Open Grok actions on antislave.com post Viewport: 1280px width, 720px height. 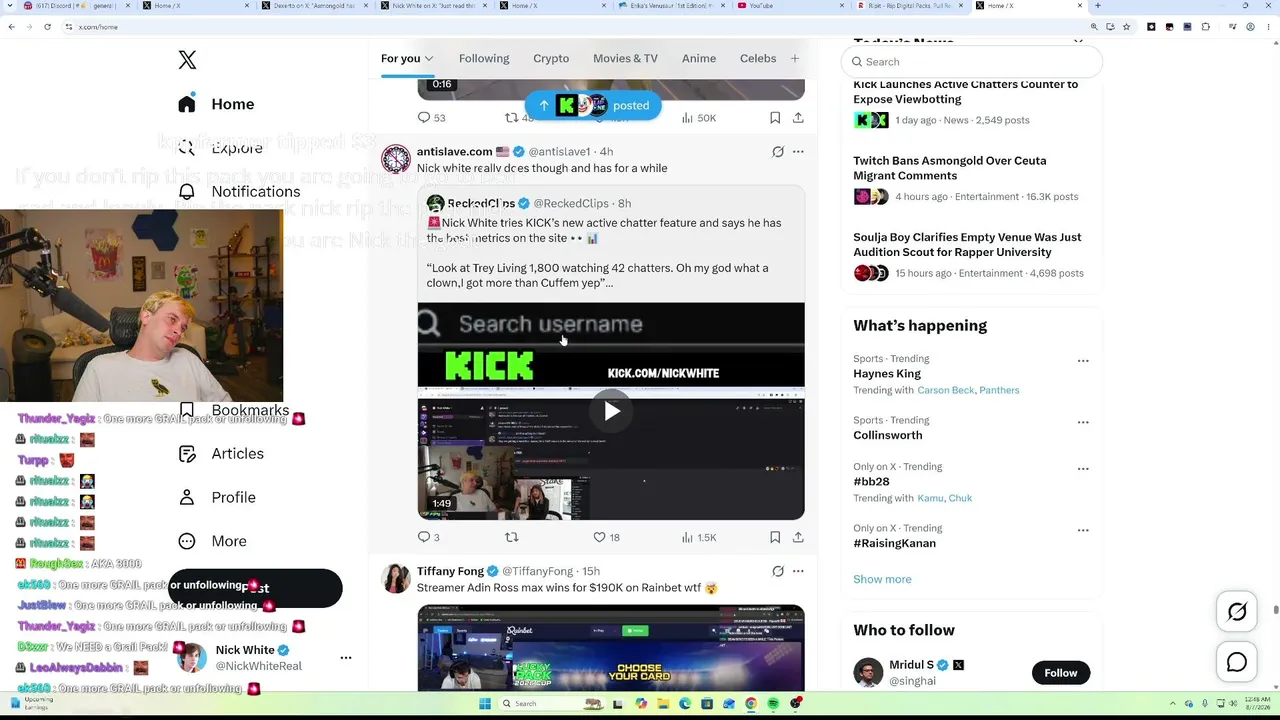point(778,152)
